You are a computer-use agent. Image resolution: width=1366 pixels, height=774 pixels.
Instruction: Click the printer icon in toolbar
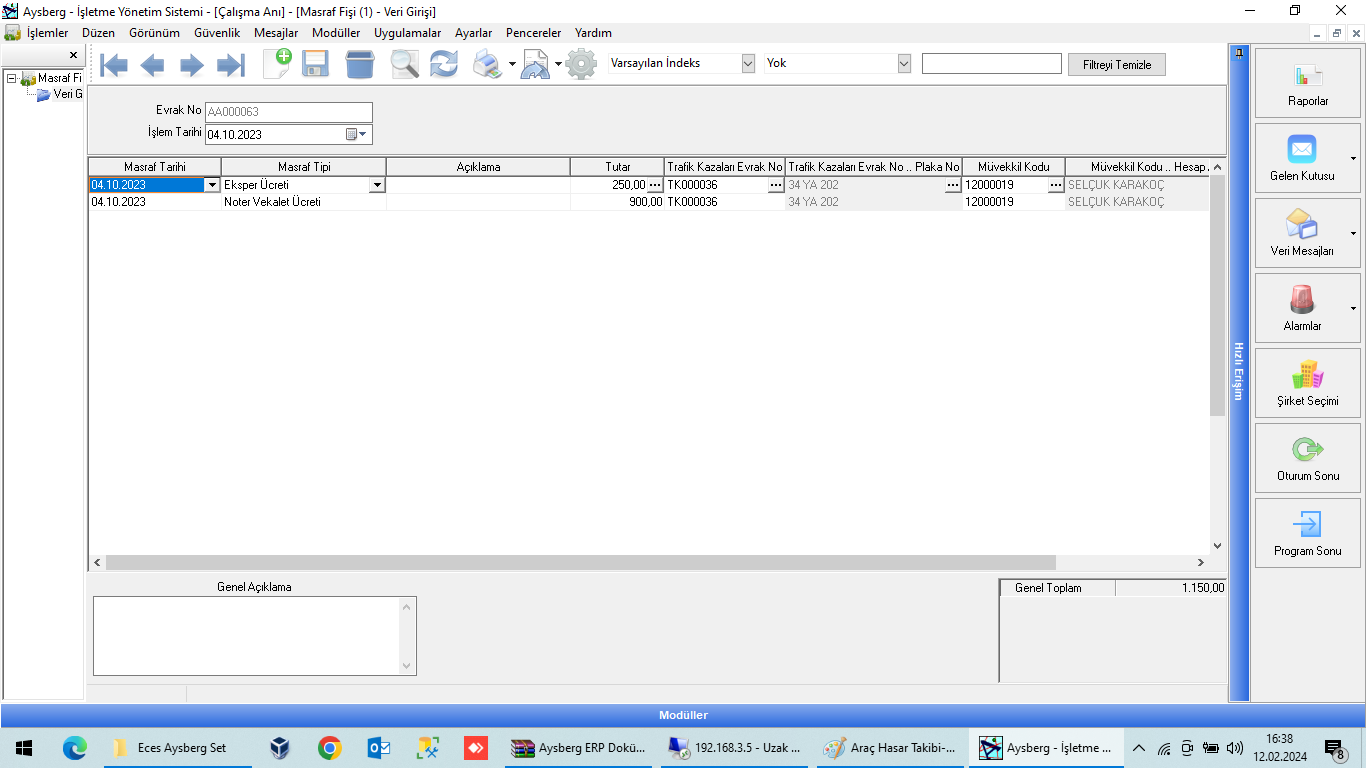point(487,65)
